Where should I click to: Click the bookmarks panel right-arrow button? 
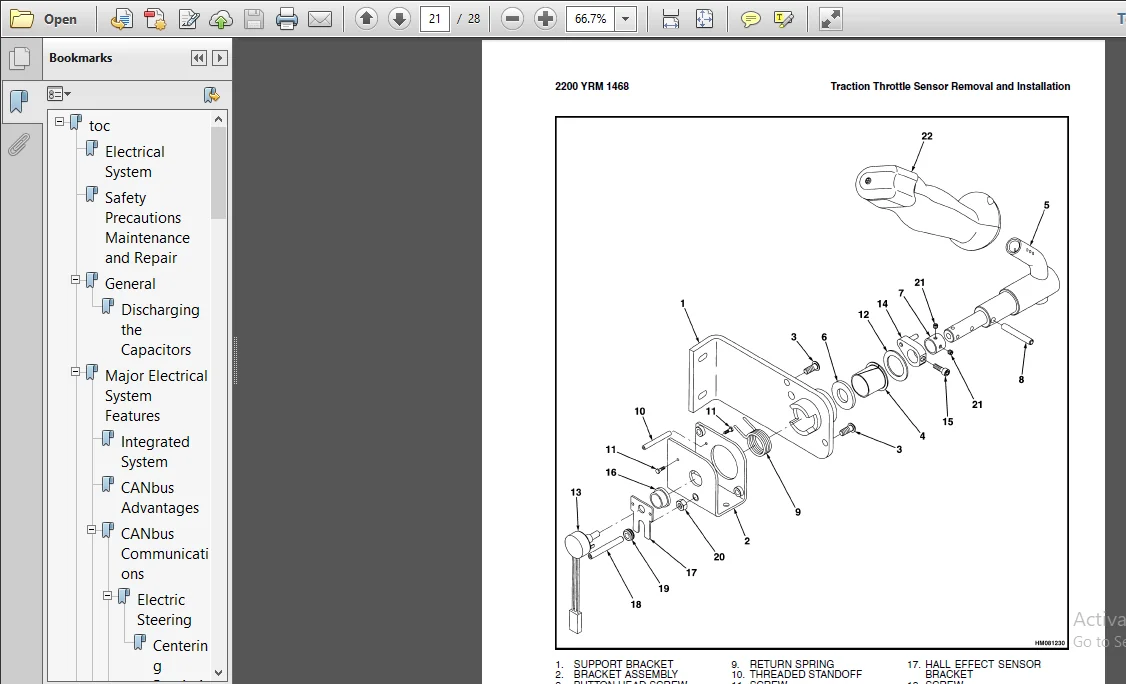[220, 58]
